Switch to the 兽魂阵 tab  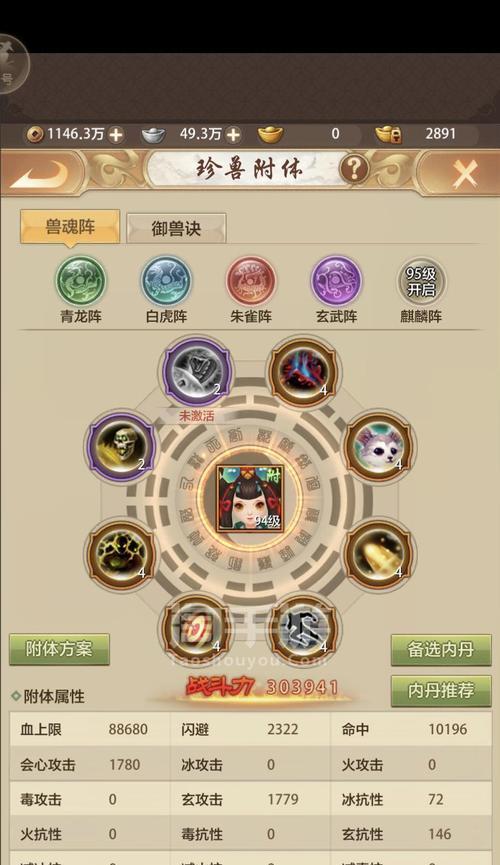(70, 227)
